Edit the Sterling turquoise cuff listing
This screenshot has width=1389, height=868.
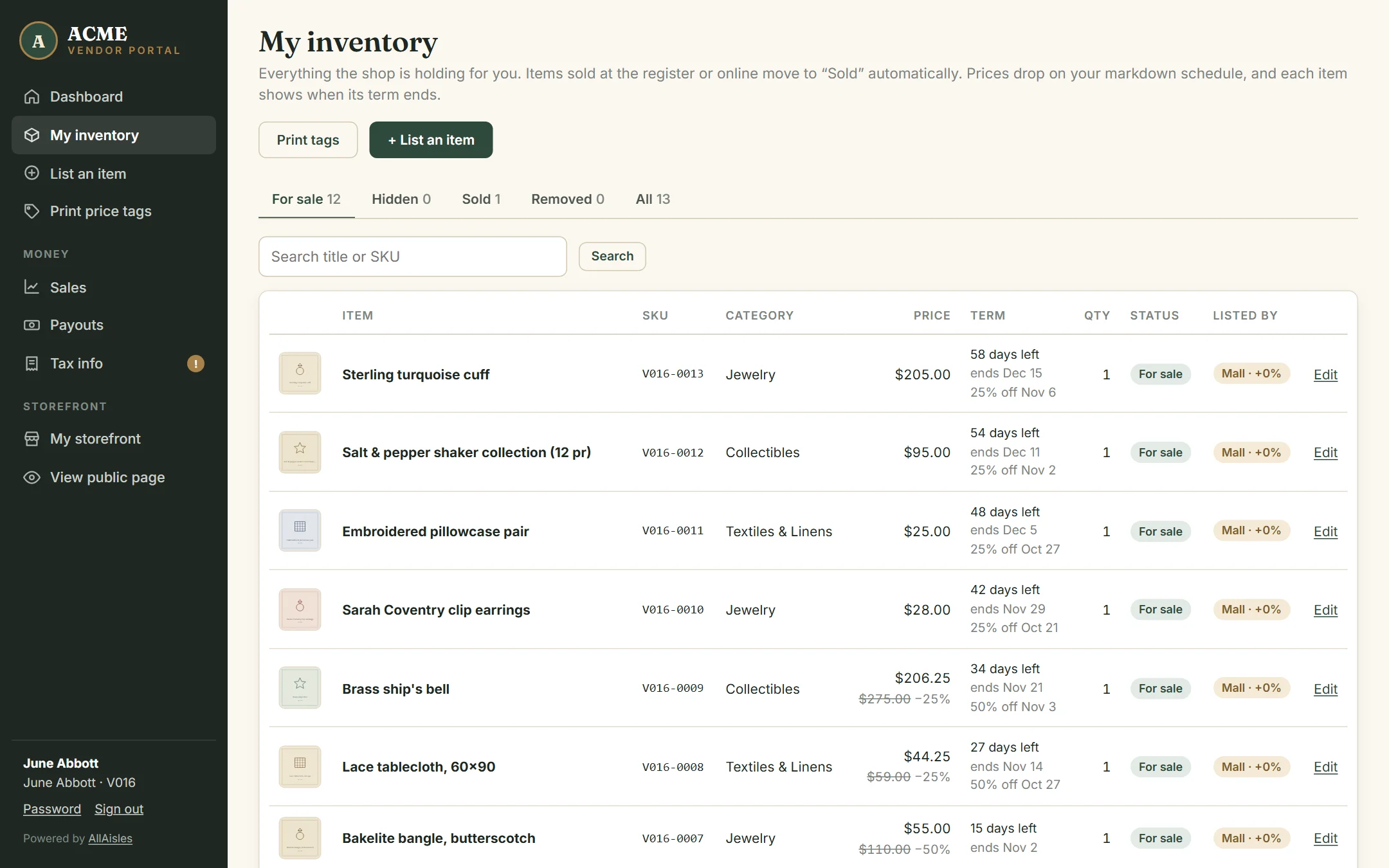click(x=1325, y=374)
